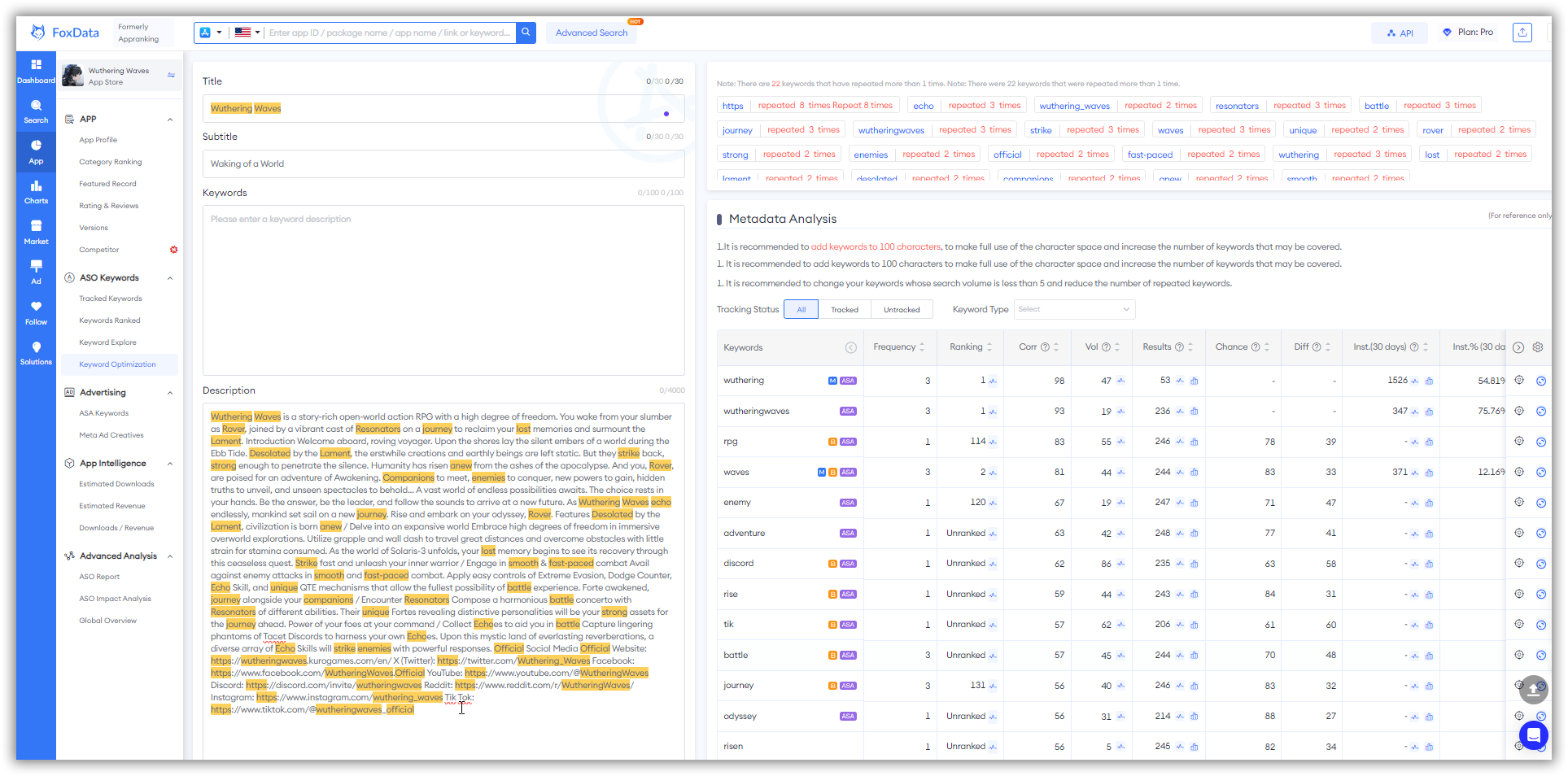The height and width of the screenshot is (776, 1568).
Task: Open Category Ranking in the side menu
Action: 110,162
